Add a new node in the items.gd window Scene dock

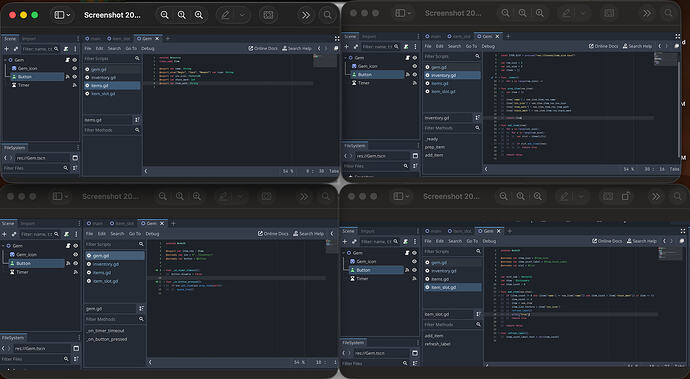pos(6,49)
